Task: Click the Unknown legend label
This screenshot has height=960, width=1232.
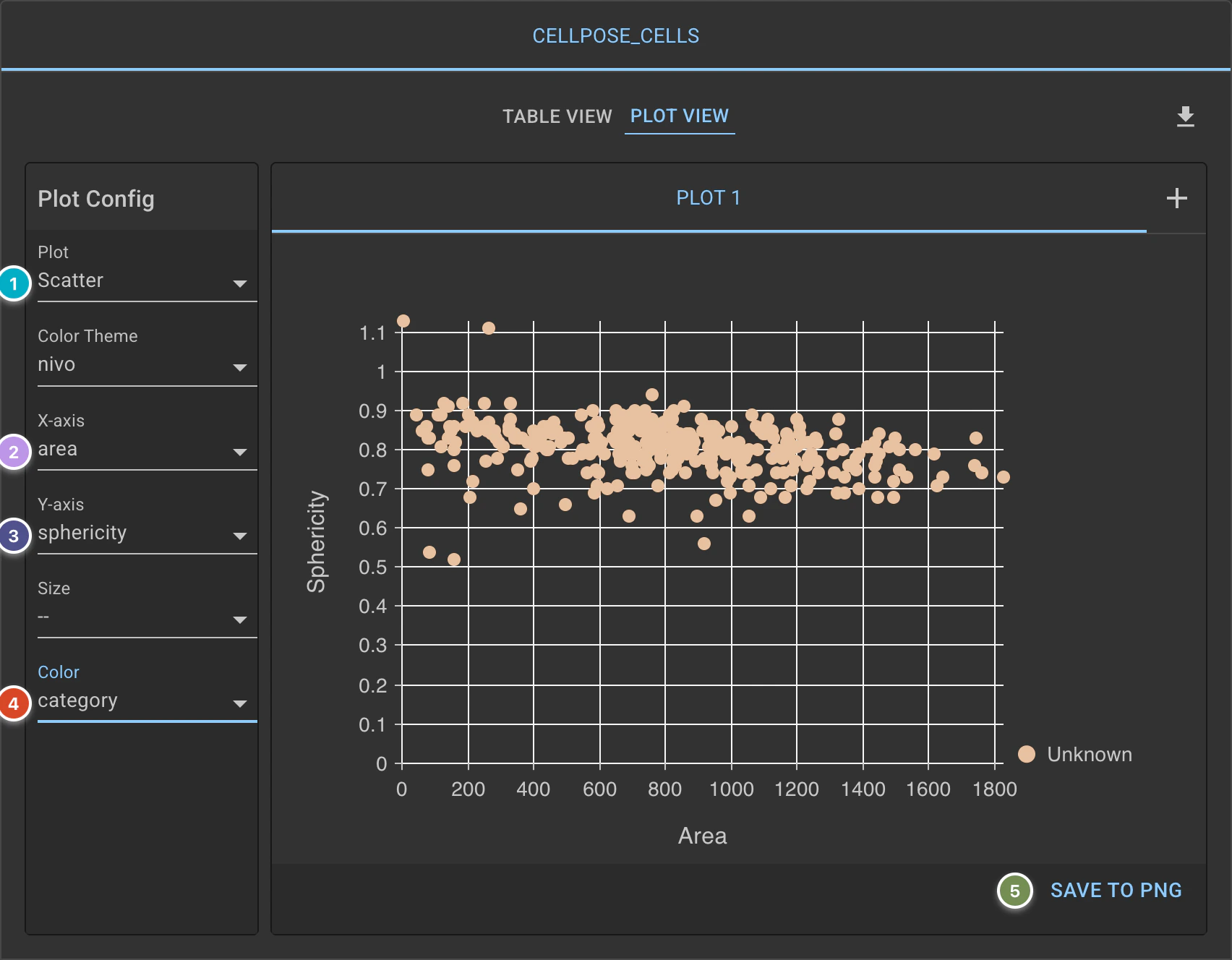Action: [1090, 754]
